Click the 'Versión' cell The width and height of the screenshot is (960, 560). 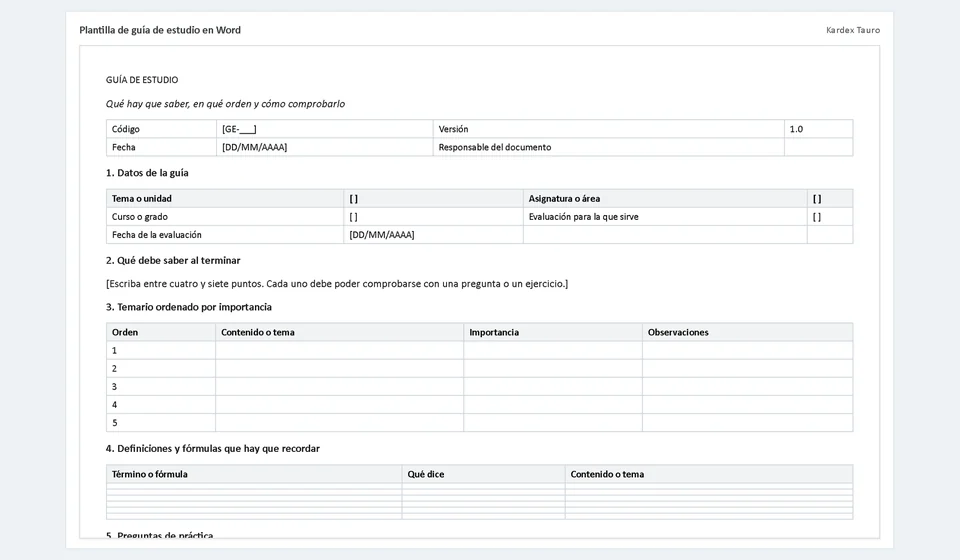click(609, 129)
